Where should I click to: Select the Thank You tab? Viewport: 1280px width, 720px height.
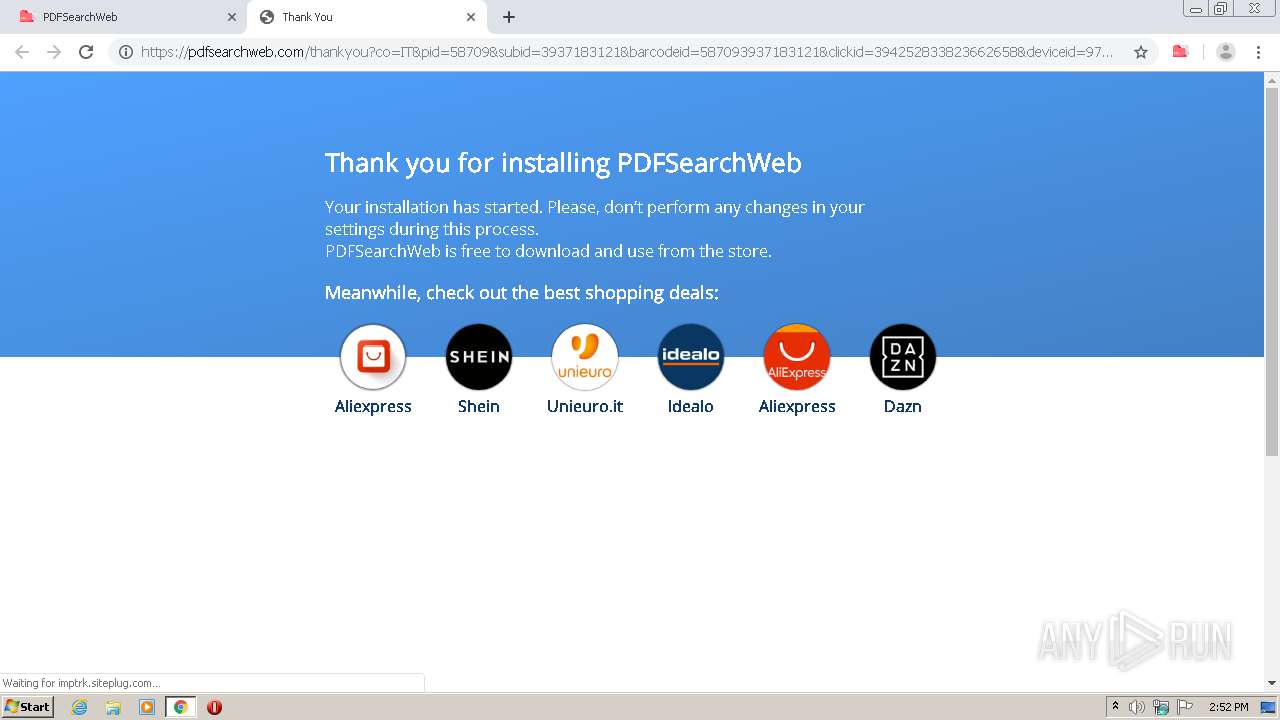click(365, 17)
